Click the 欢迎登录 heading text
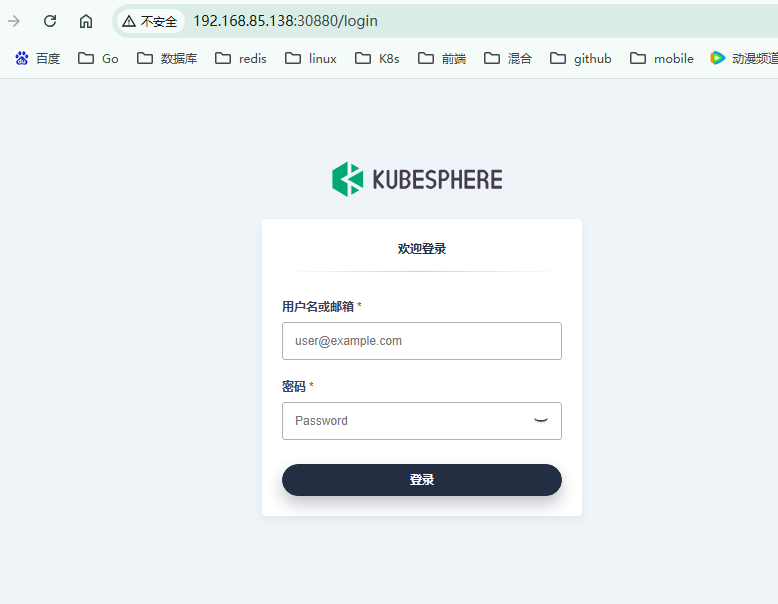The image size is (778, 604). (422, 249)
